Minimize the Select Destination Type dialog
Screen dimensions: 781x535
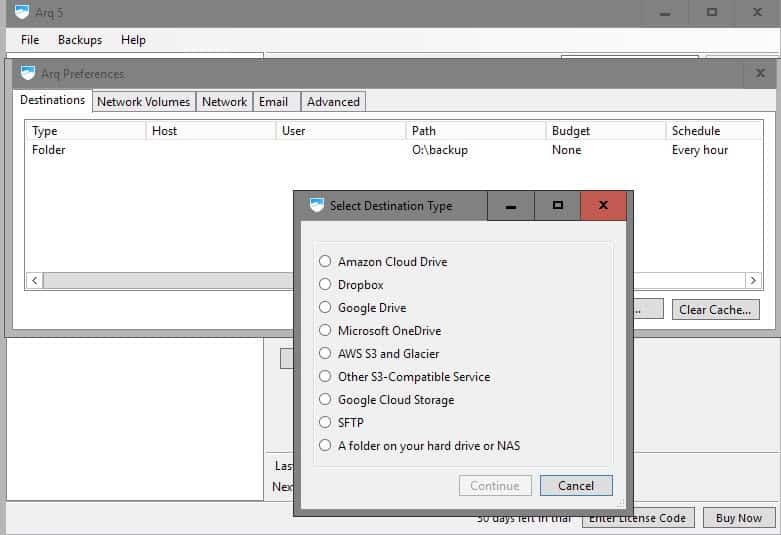pyautogui.click(x=511, y=205)
